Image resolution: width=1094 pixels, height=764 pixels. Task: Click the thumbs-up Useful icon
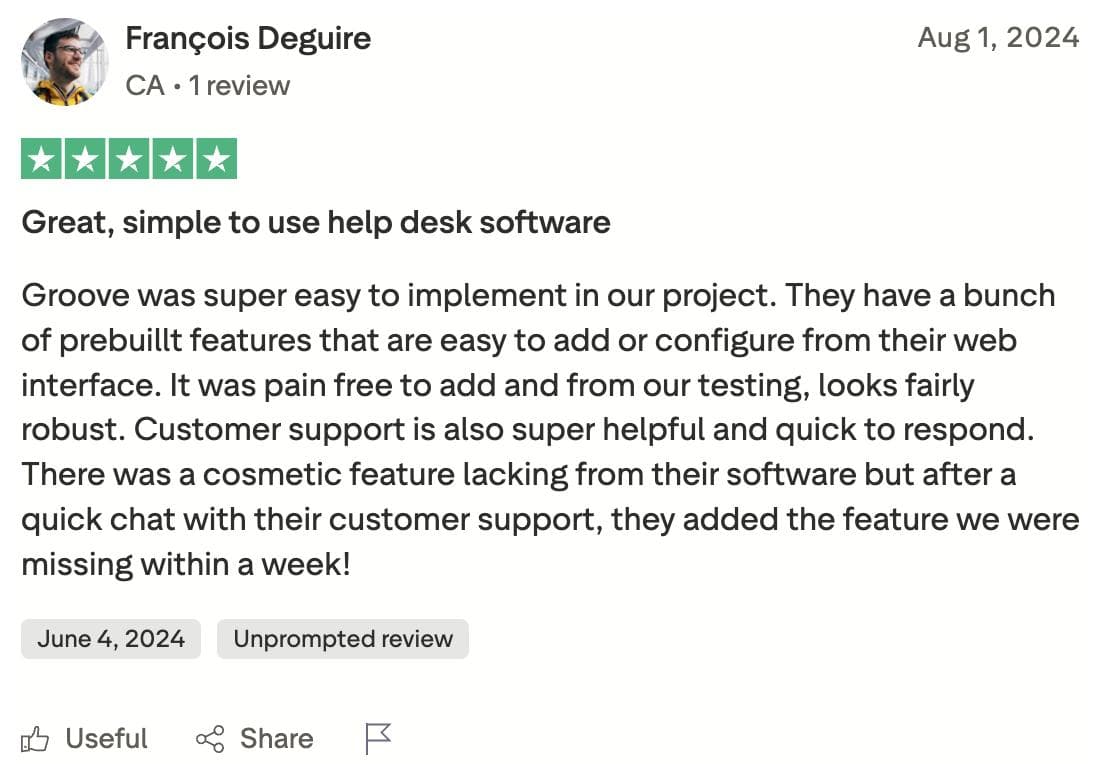[37, 739]
